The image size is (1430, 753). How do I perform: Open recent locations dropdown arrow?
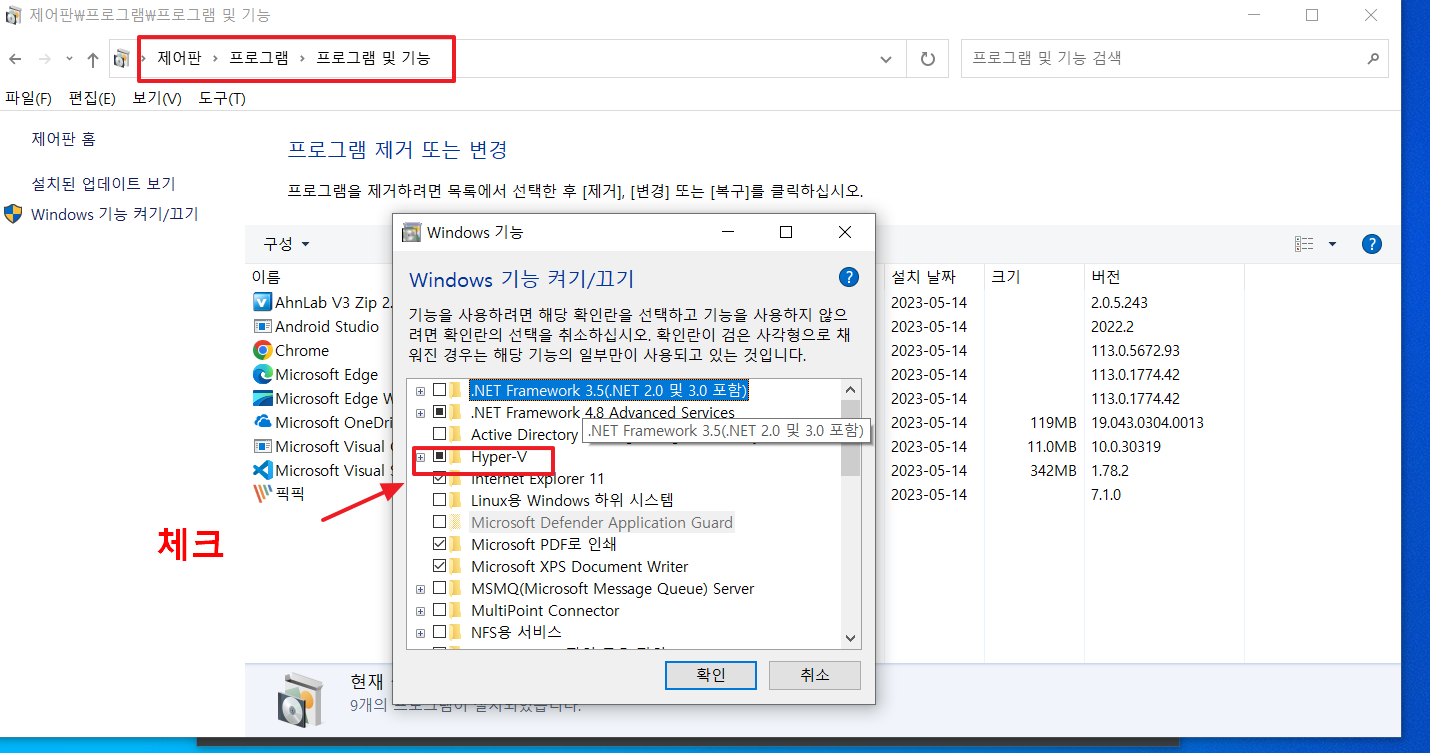pos(69,59)
